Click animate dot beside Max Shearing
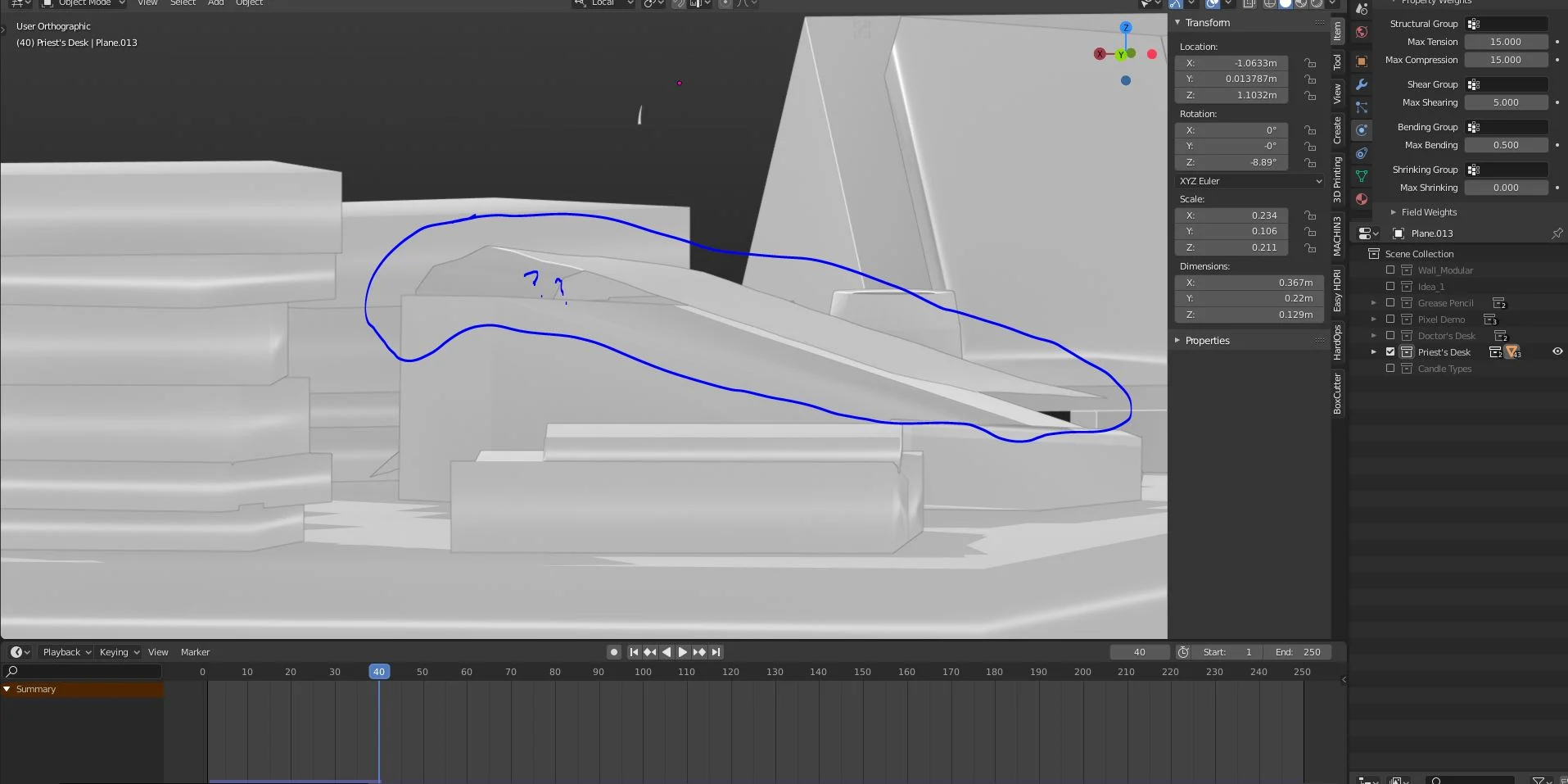 tap(1557, 102)
